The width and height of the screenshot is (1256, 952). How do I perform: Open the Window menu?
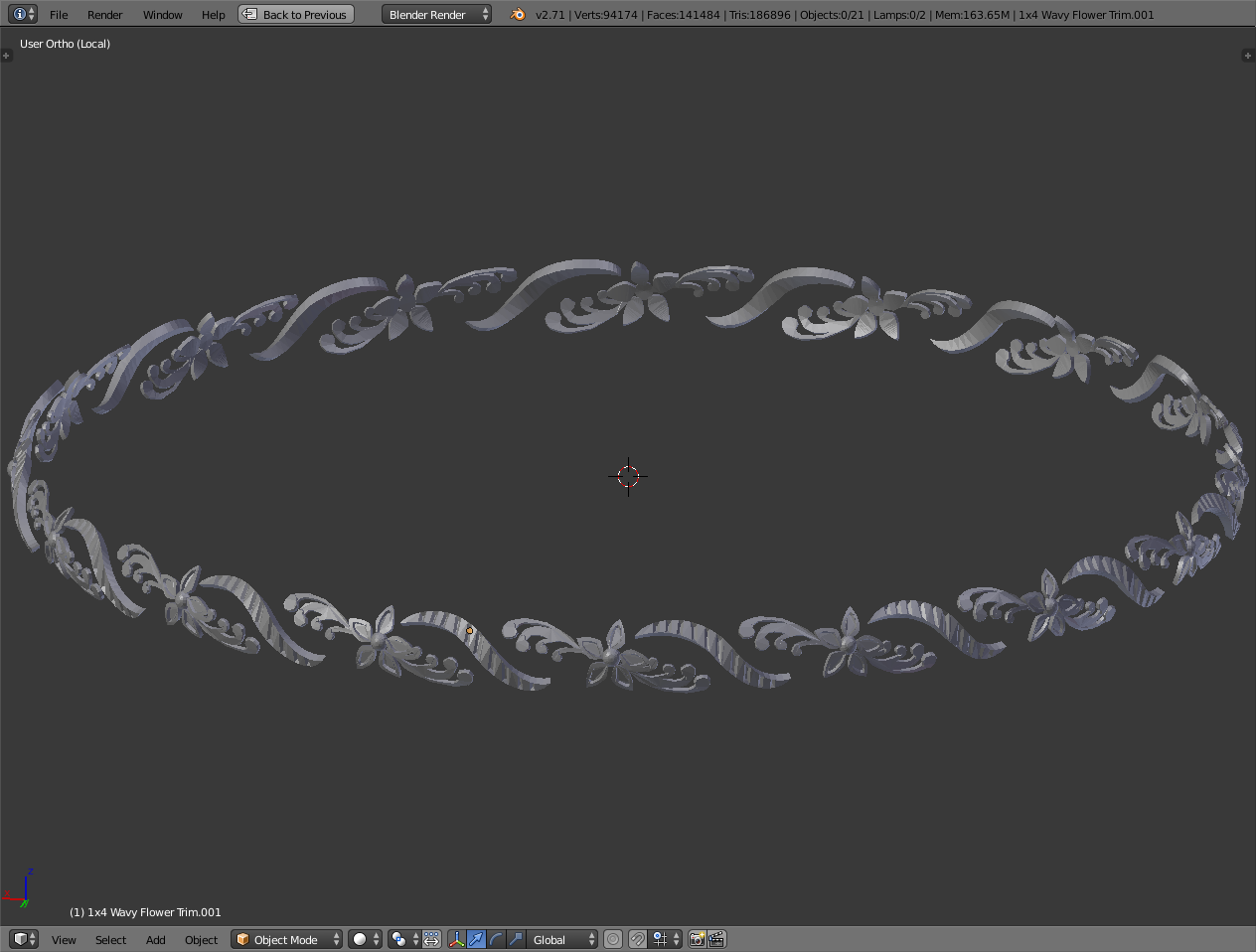pos(162,15)
